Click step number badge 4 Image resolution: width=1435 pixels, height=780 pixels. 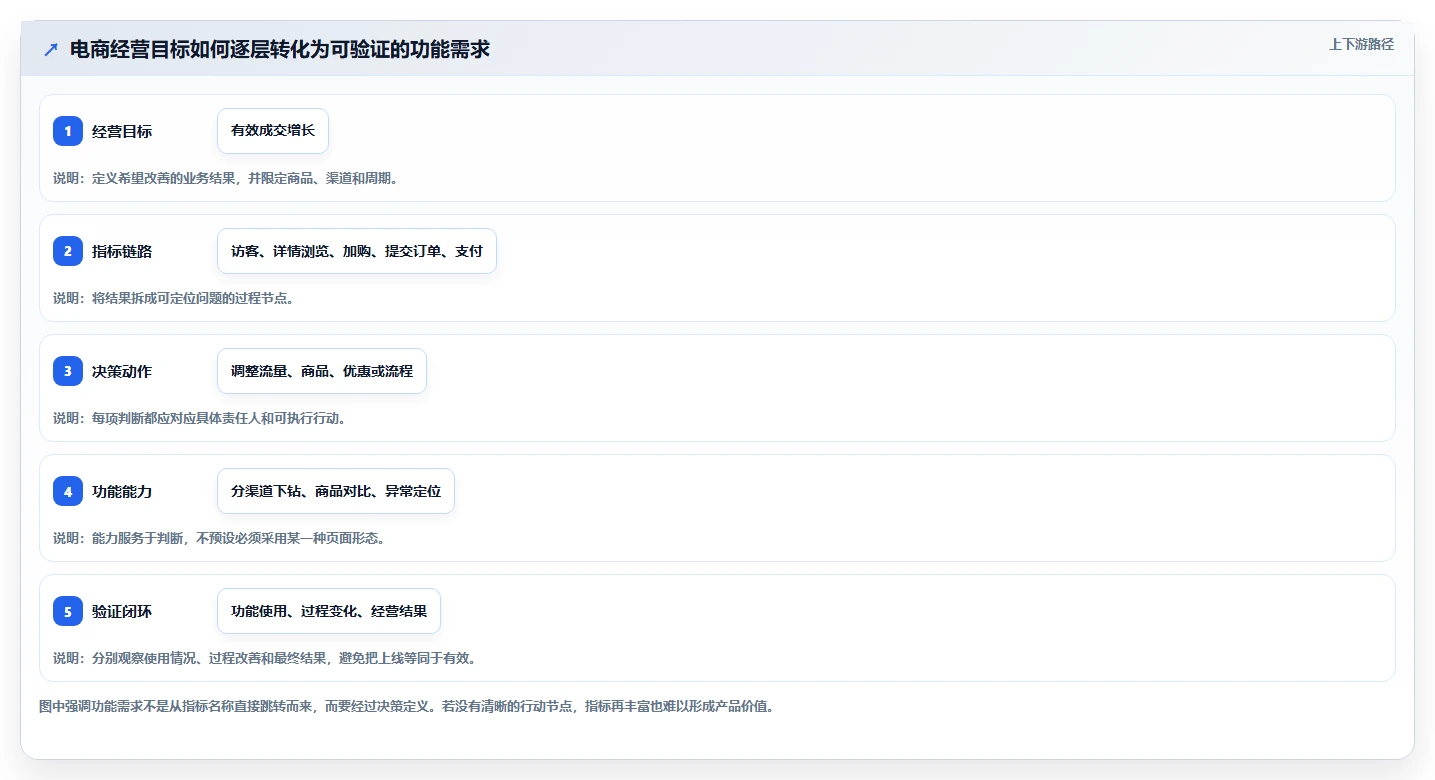coord(68,491)
